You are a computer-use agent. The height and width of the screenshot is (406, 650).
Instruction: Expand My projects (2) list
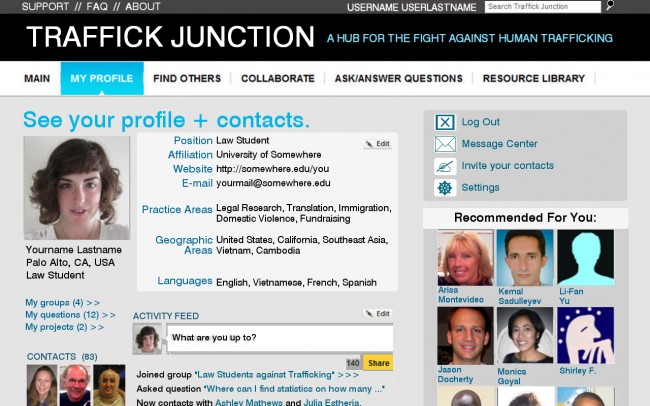pyautogui.click(x=64, y=327)
